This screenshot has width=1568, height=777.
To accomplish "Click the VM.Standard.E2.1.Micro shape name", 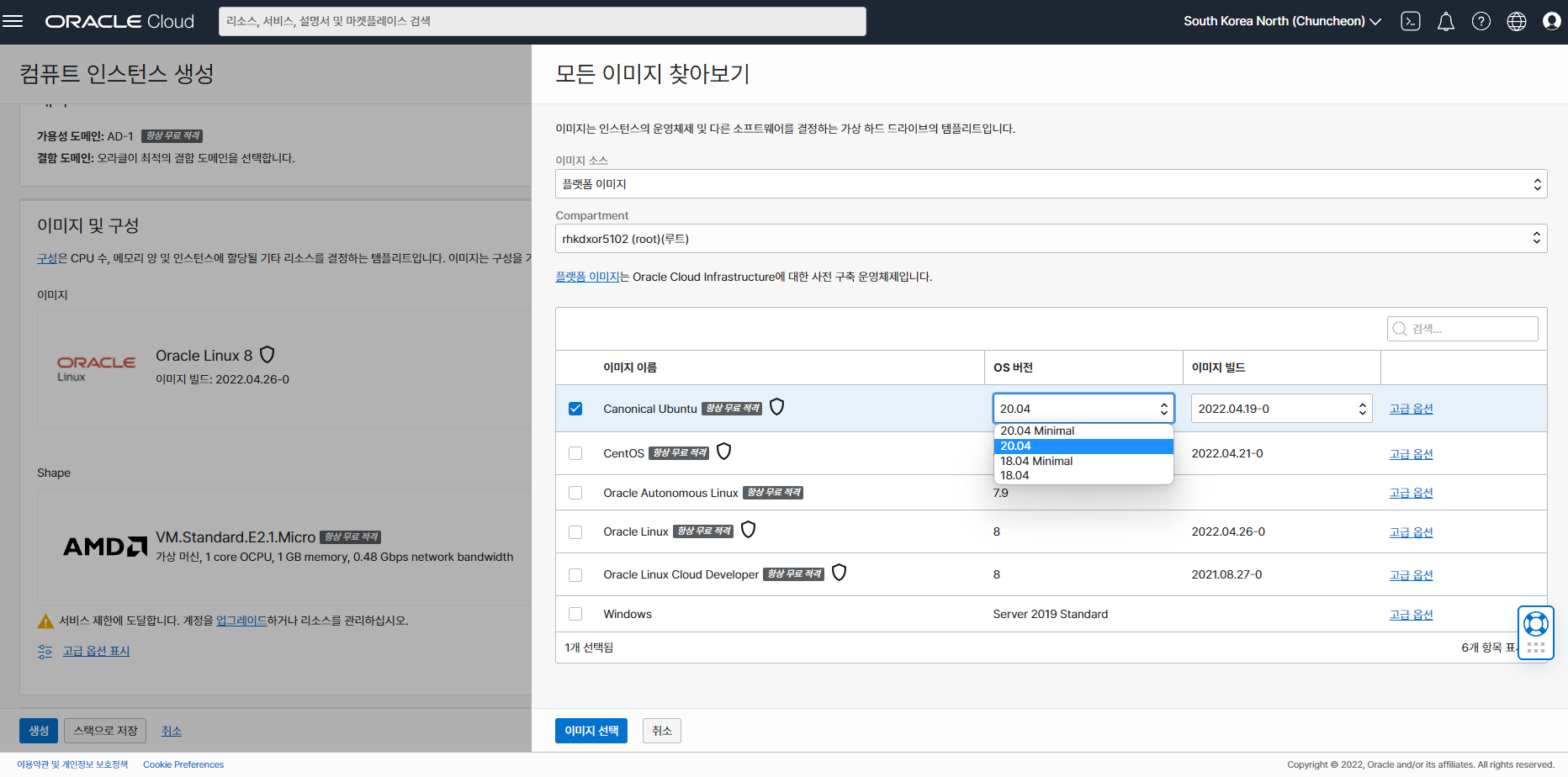I will point(236,537).
